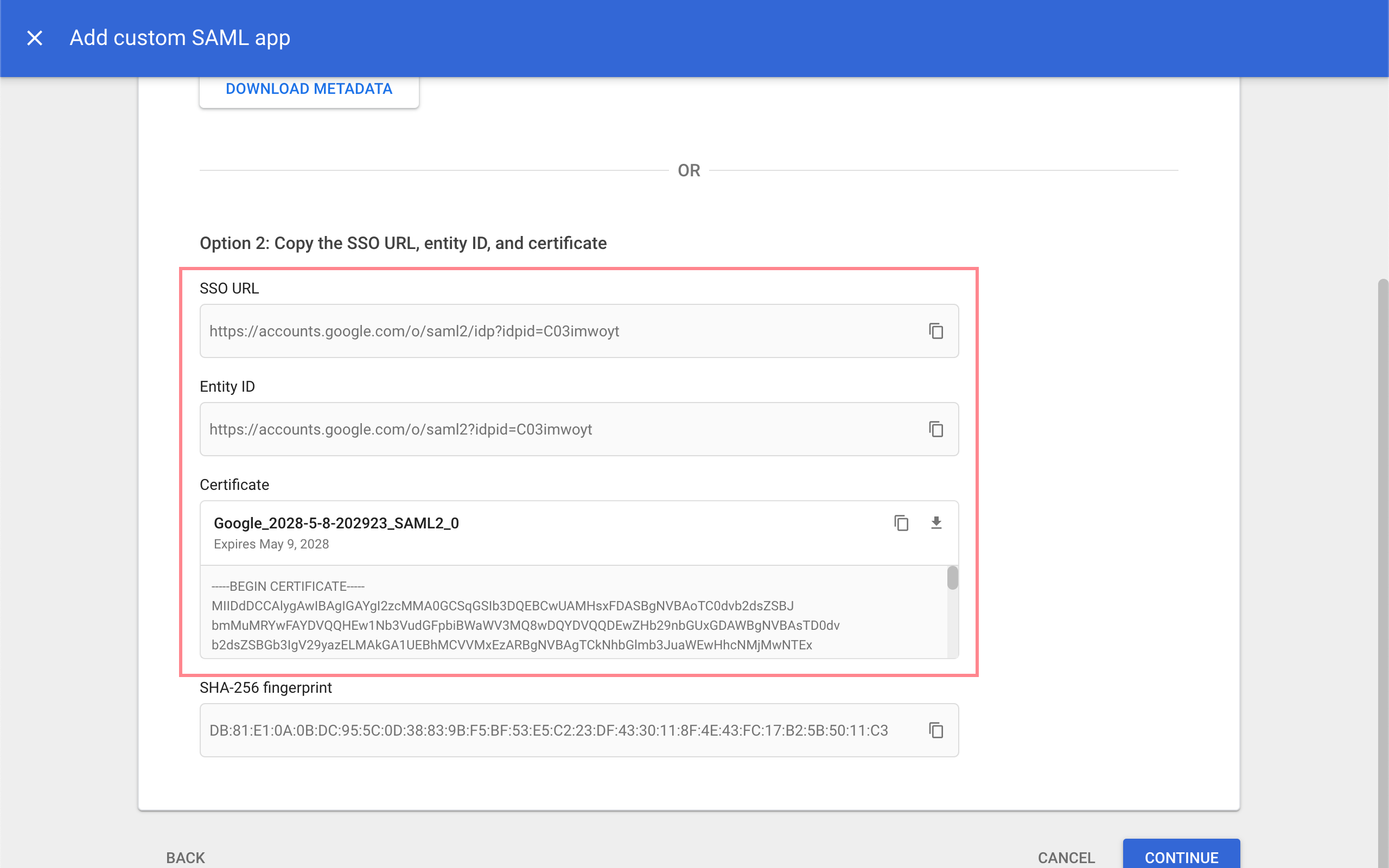Viewport: 1389px width, 868px height.
Task: Download the Google SAML2 certificate
Action: 935,523
